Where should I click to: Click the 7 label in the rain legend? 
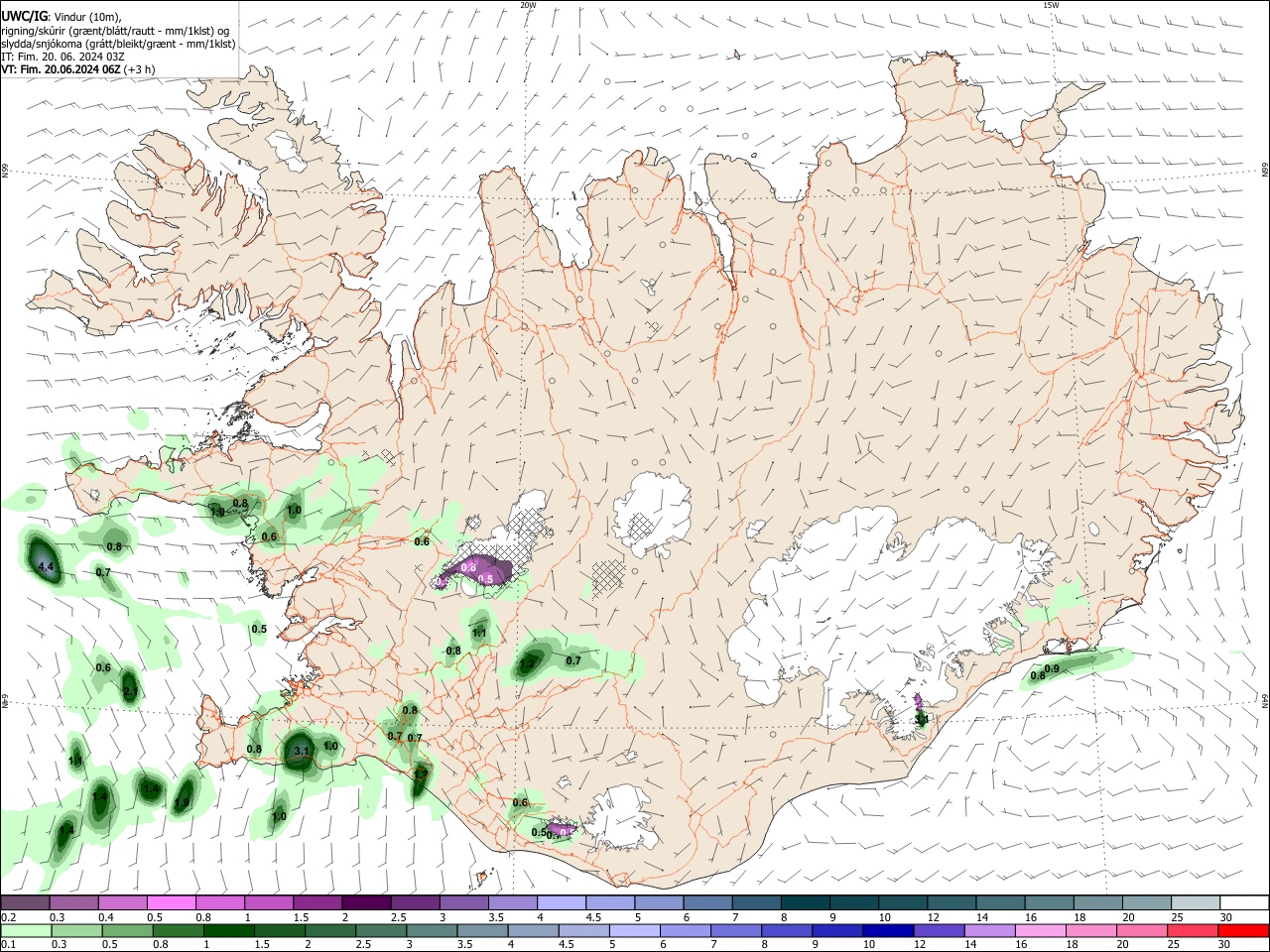click(713, 946)
